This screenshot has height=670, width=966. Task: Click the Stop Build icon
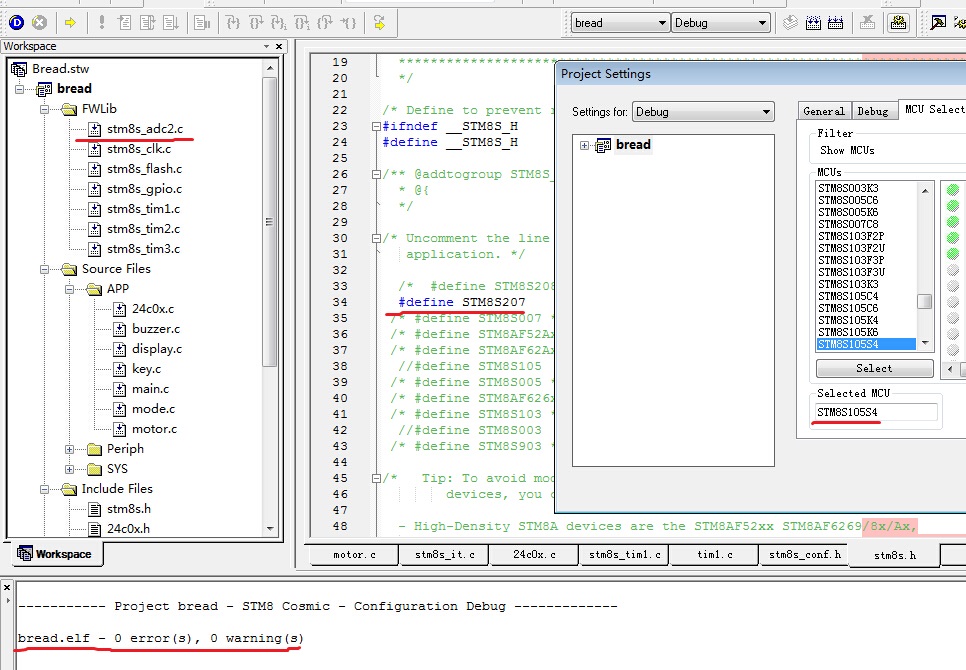pos(867,23)
